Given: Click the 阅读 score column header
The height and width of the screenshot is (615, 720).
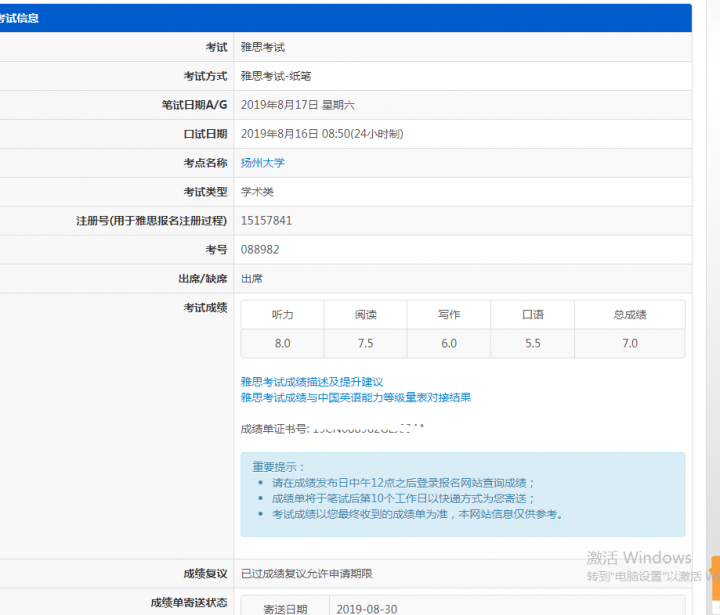Looking at the screenshot, I should tap(366, 315).
